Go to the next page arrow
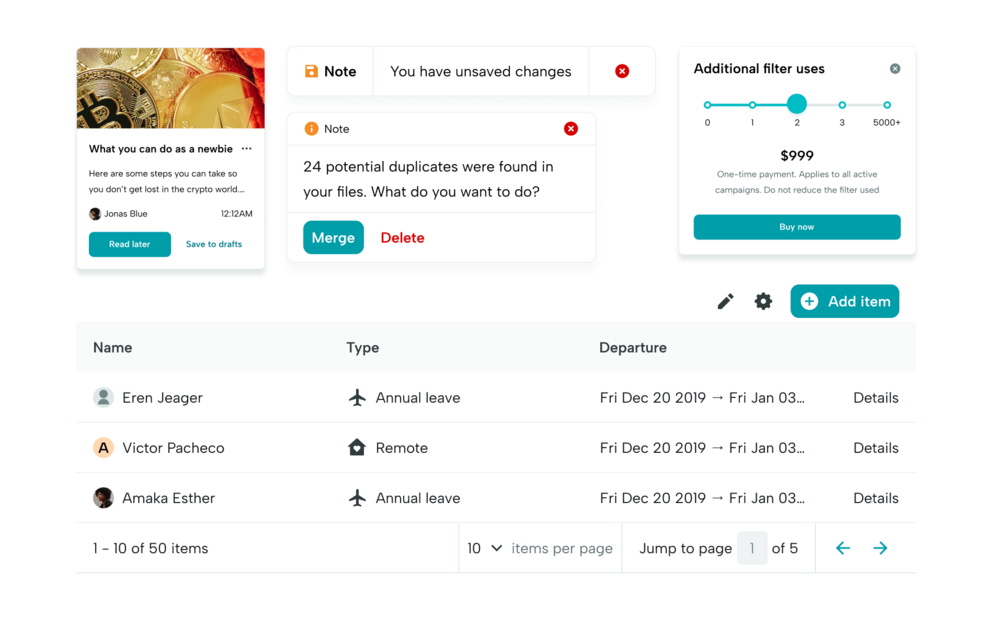The height and width of the screenshot is (639, 1005). coord(880,548)
